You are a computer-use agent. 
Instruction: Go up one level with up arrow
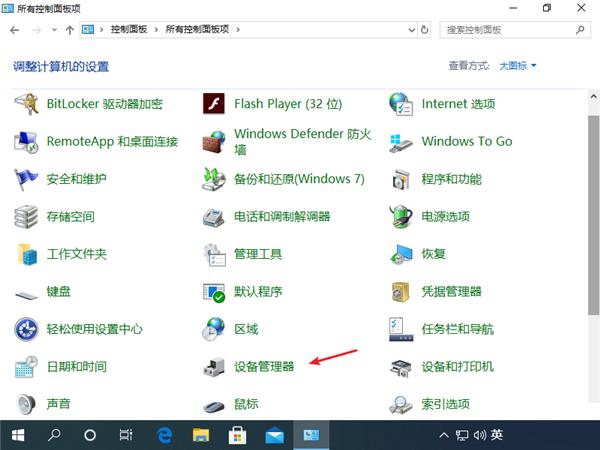click(x=70, y=30)
